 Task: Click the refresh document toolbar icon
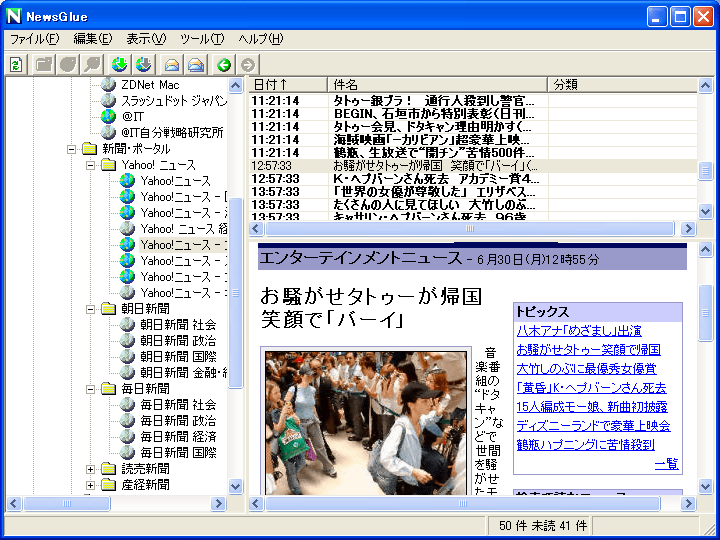click(x=17, y=65)
